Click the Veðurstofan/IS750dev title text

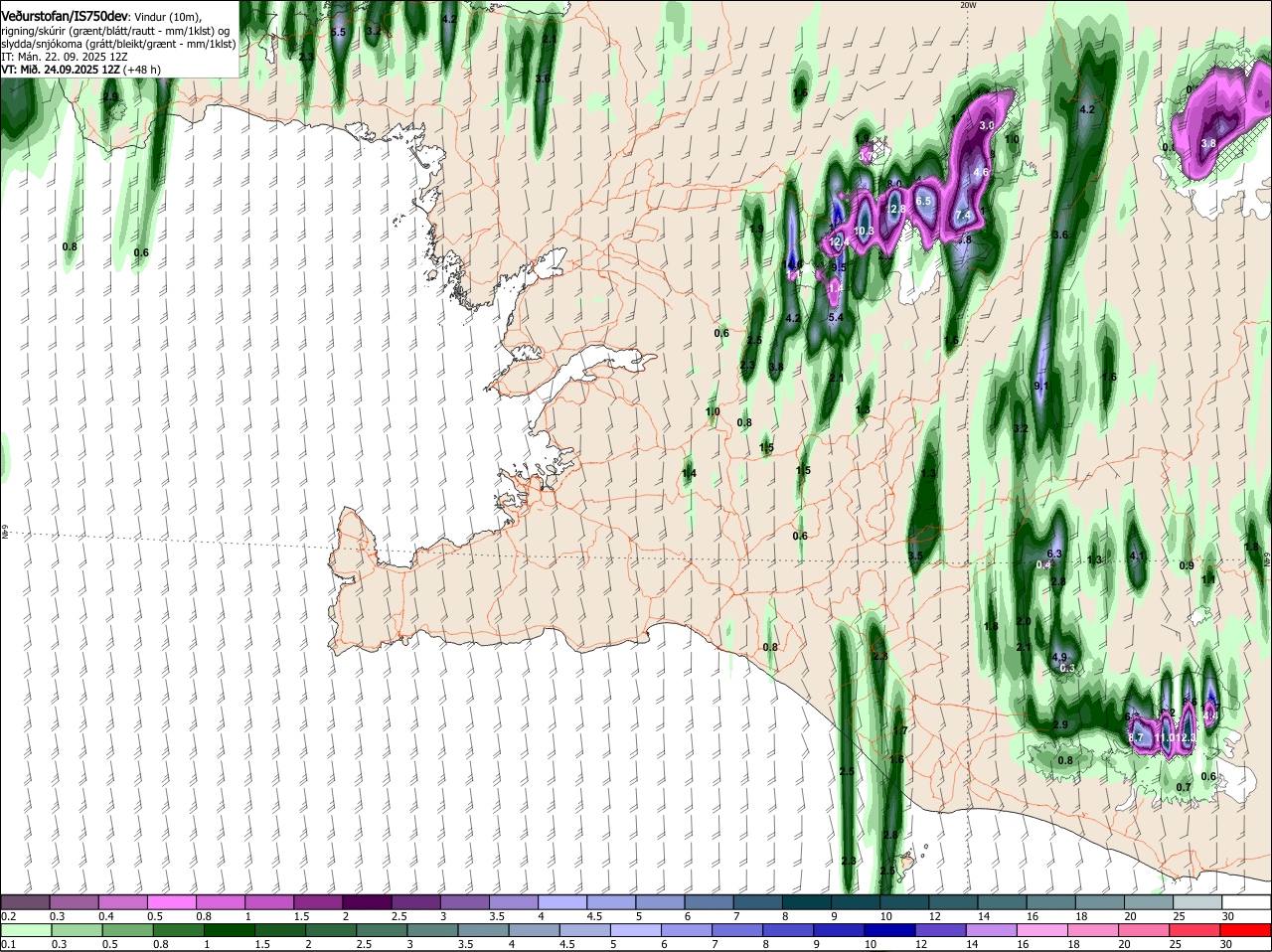[x=65, y=16]
